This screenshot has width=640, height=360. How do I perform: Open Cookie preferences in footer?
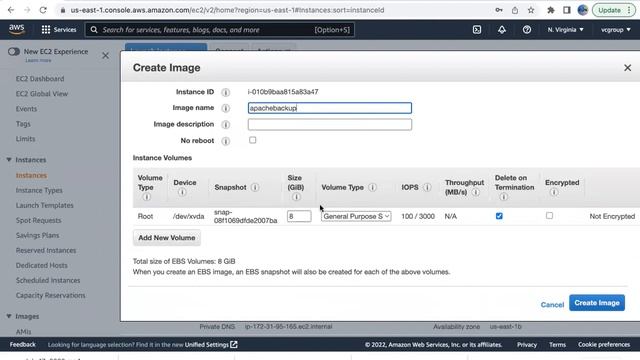click(604, 345)
